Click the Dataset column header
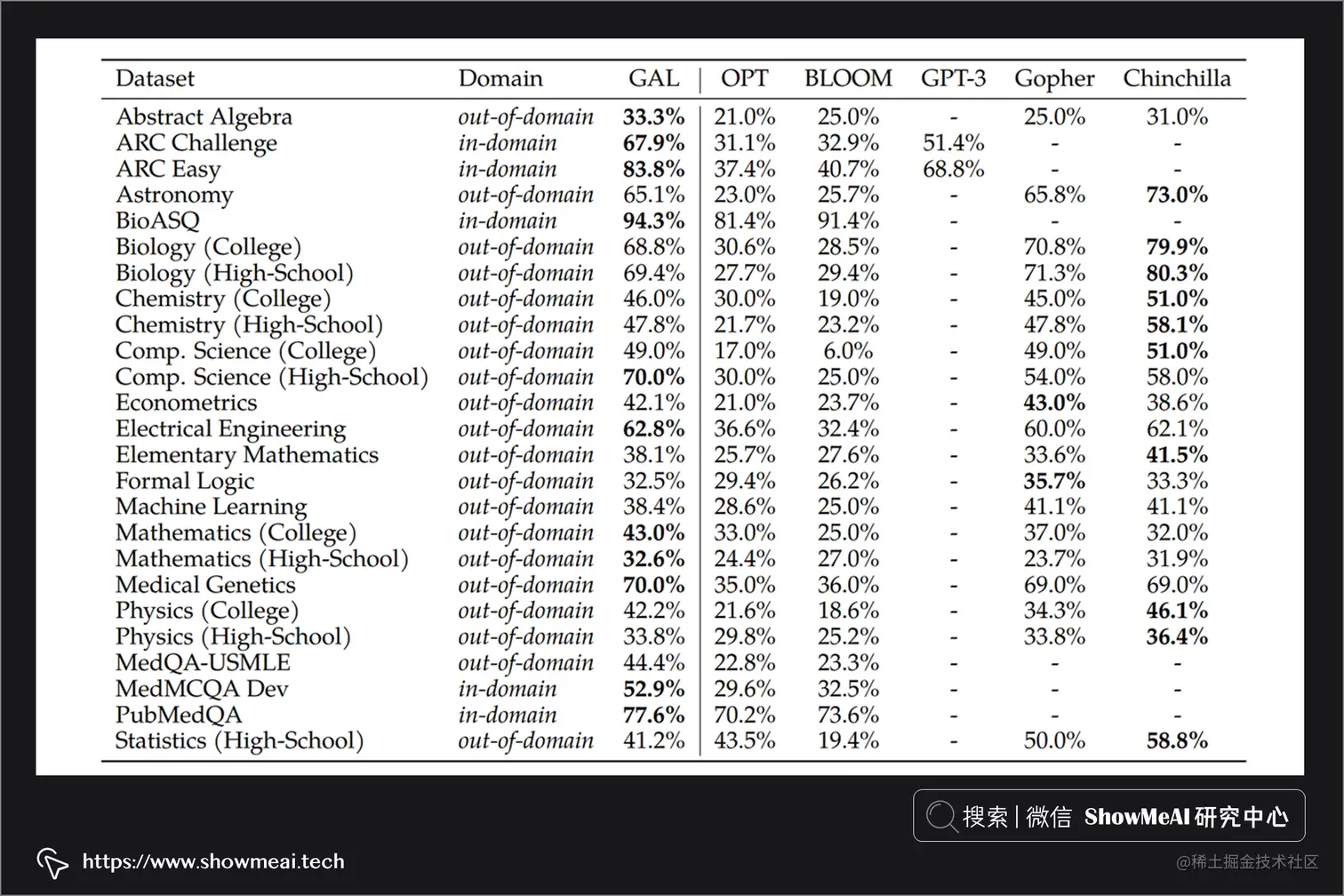 [x=155, y=78]
